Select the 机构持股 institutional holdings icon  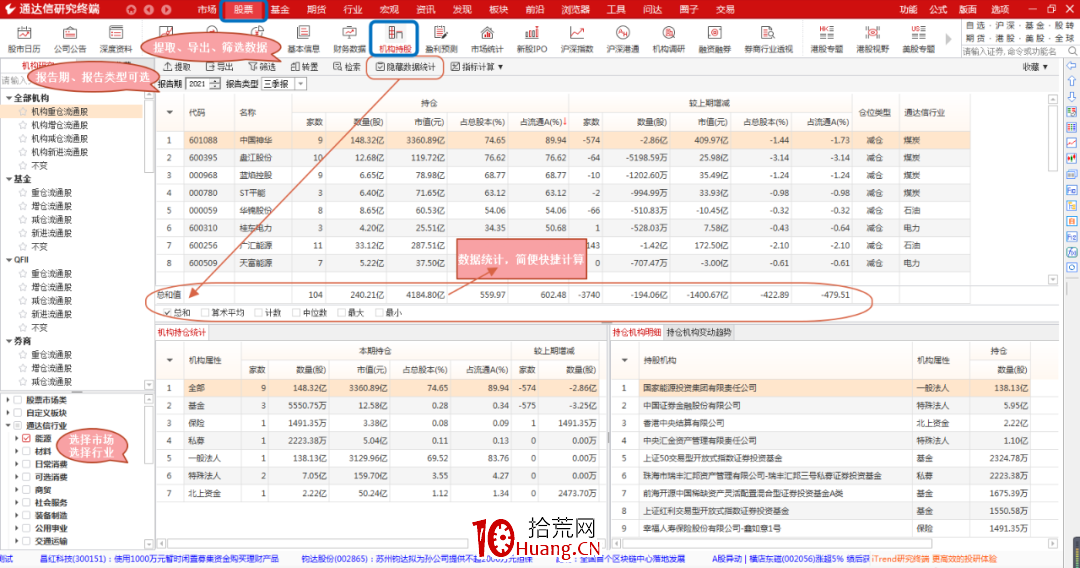click(x=395, y=39)
